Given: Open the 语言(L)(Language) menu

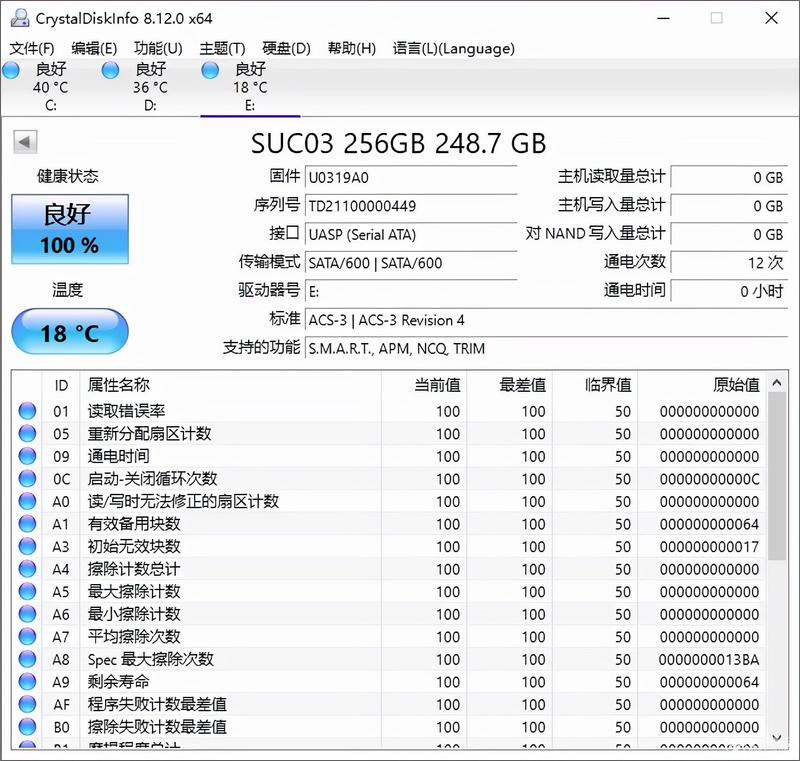Looking at the screenshot, I should [x=454, y=48].
